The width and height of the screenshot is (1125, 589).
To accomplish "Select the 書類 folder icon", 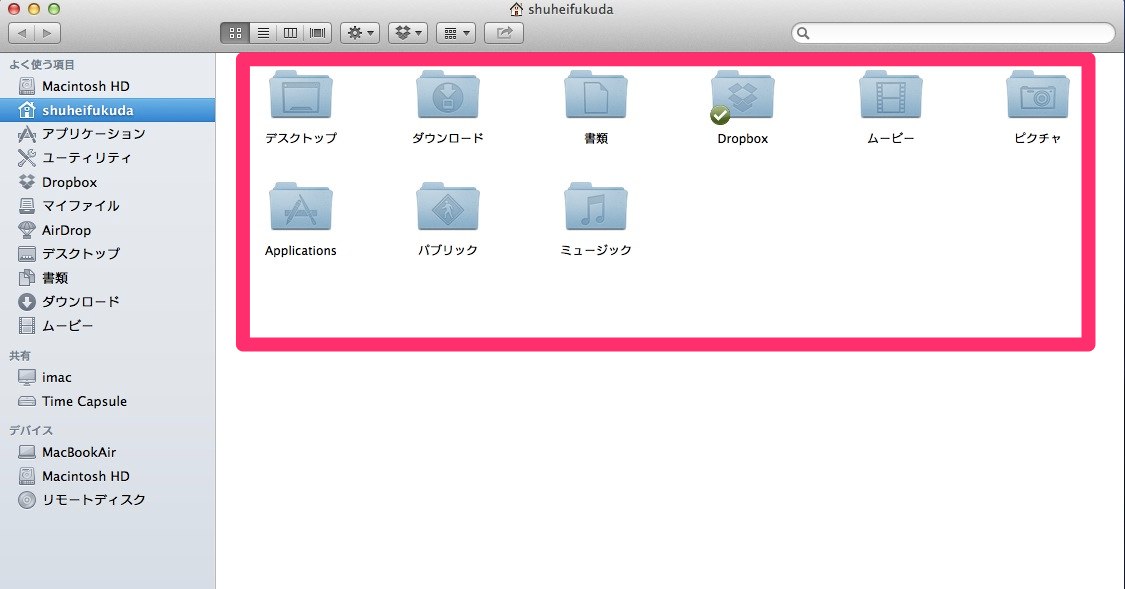I will (x=596, y=95).
